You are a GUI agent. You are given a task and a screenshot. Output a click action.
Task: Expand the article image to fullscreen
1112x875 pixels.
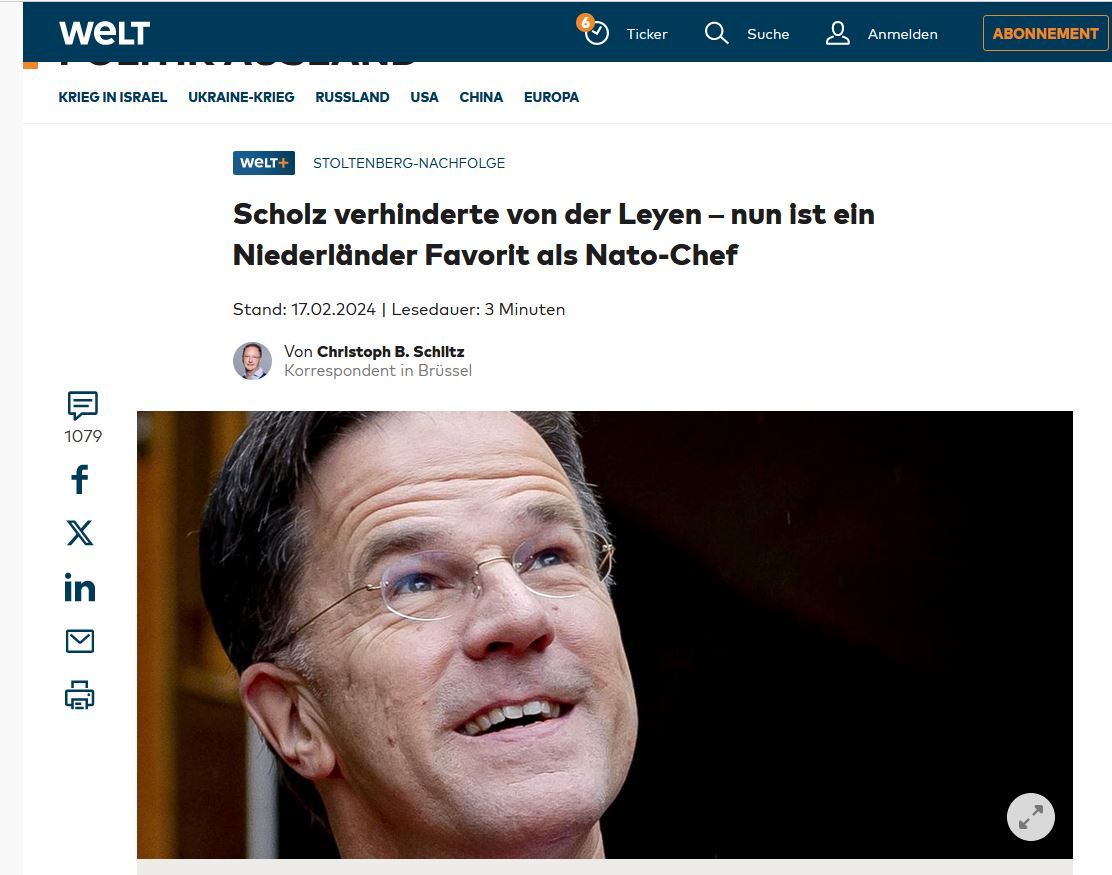[x=1030, y=817]
